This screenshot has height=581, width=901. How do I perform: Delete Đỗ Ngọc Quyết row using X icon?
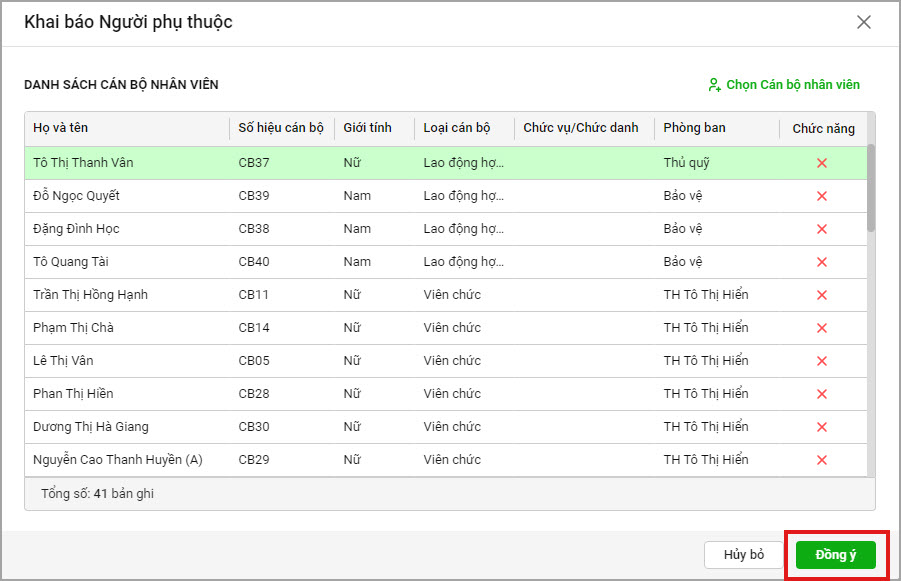822,196
